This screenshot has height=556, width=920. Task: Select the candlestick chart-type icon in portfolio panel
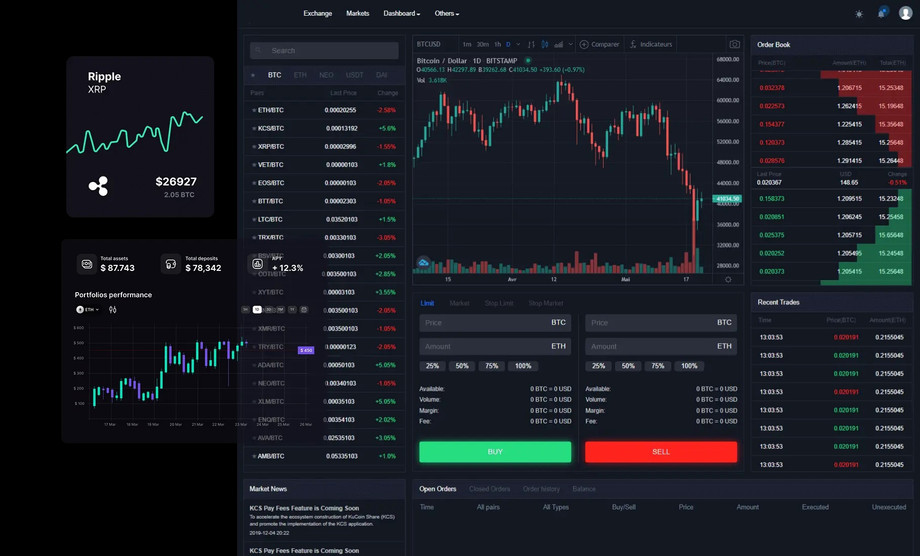113,310
